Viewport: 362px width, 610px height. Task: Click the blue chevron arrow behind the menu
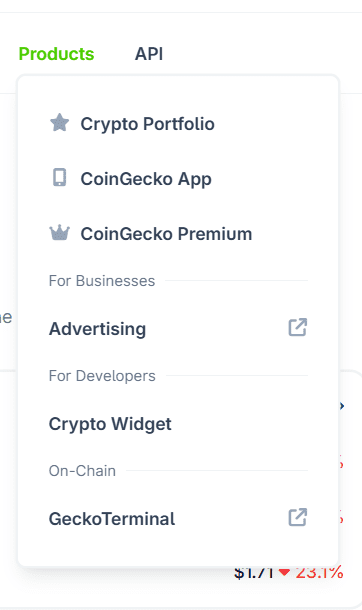click(x=341, y=406)
